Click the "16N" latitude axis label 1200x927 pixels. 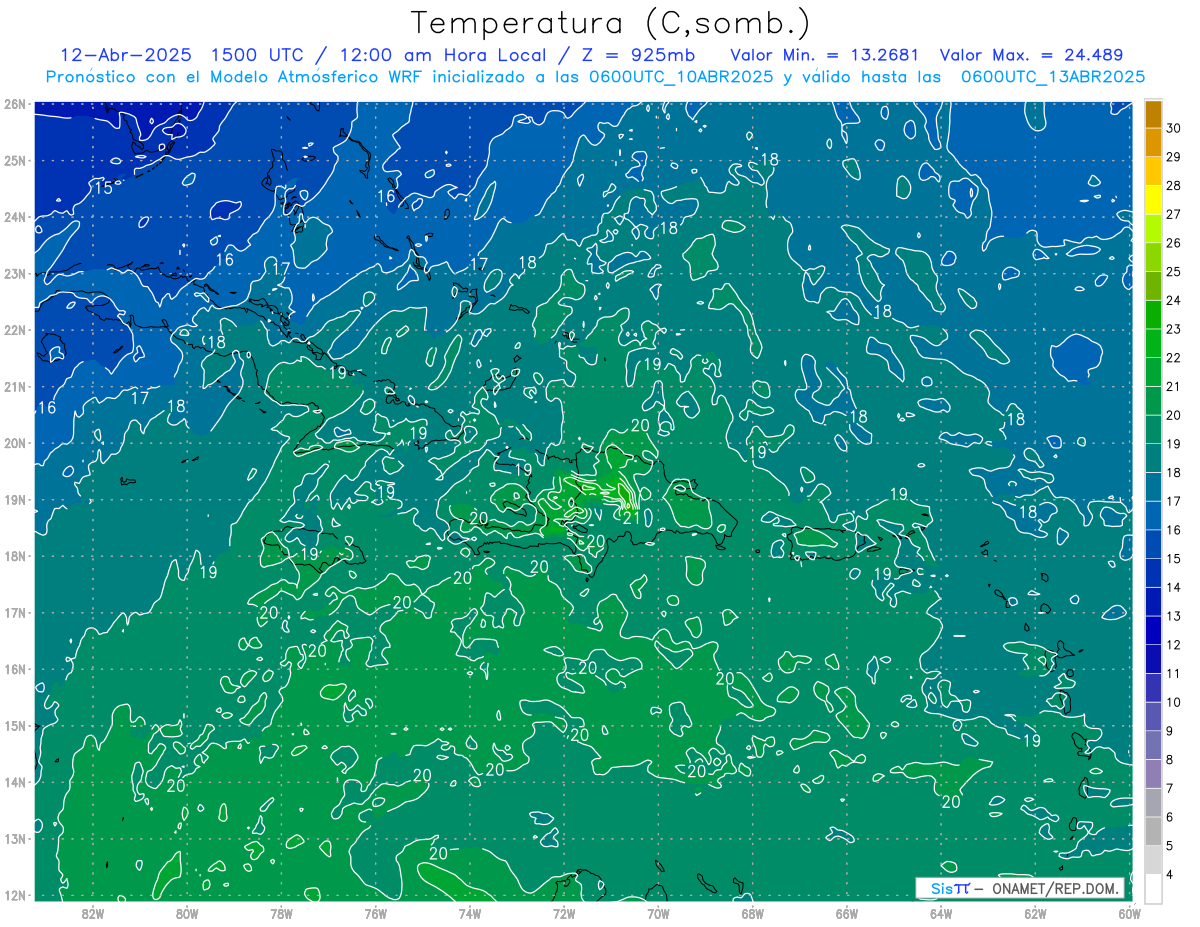[x=15, y=669]
